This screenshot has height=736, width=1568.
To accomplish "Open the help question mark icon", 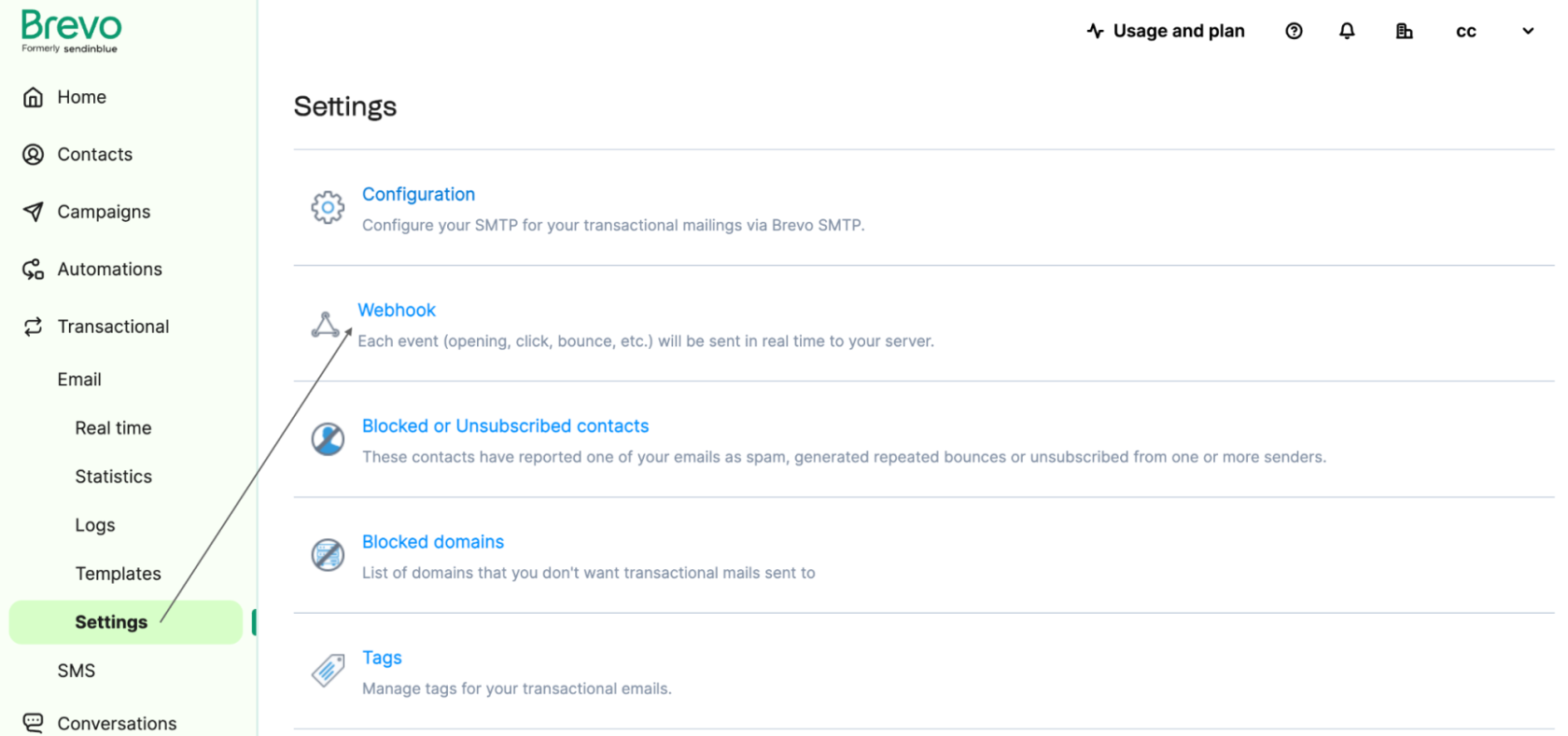I will pos(1294,31).
